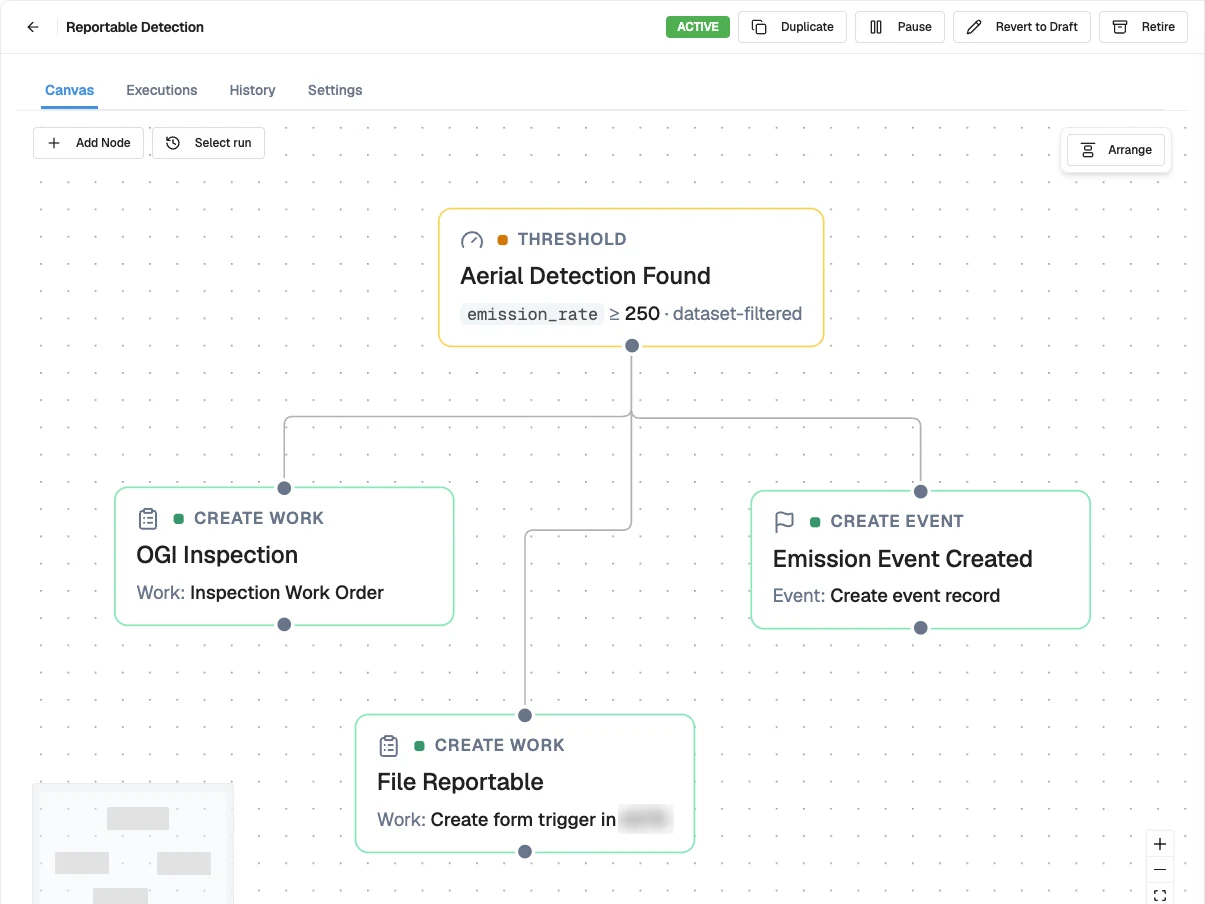Select the Emission Event Created node title
The width and height of the screenshot is (1205, 904).
point(902,559)
